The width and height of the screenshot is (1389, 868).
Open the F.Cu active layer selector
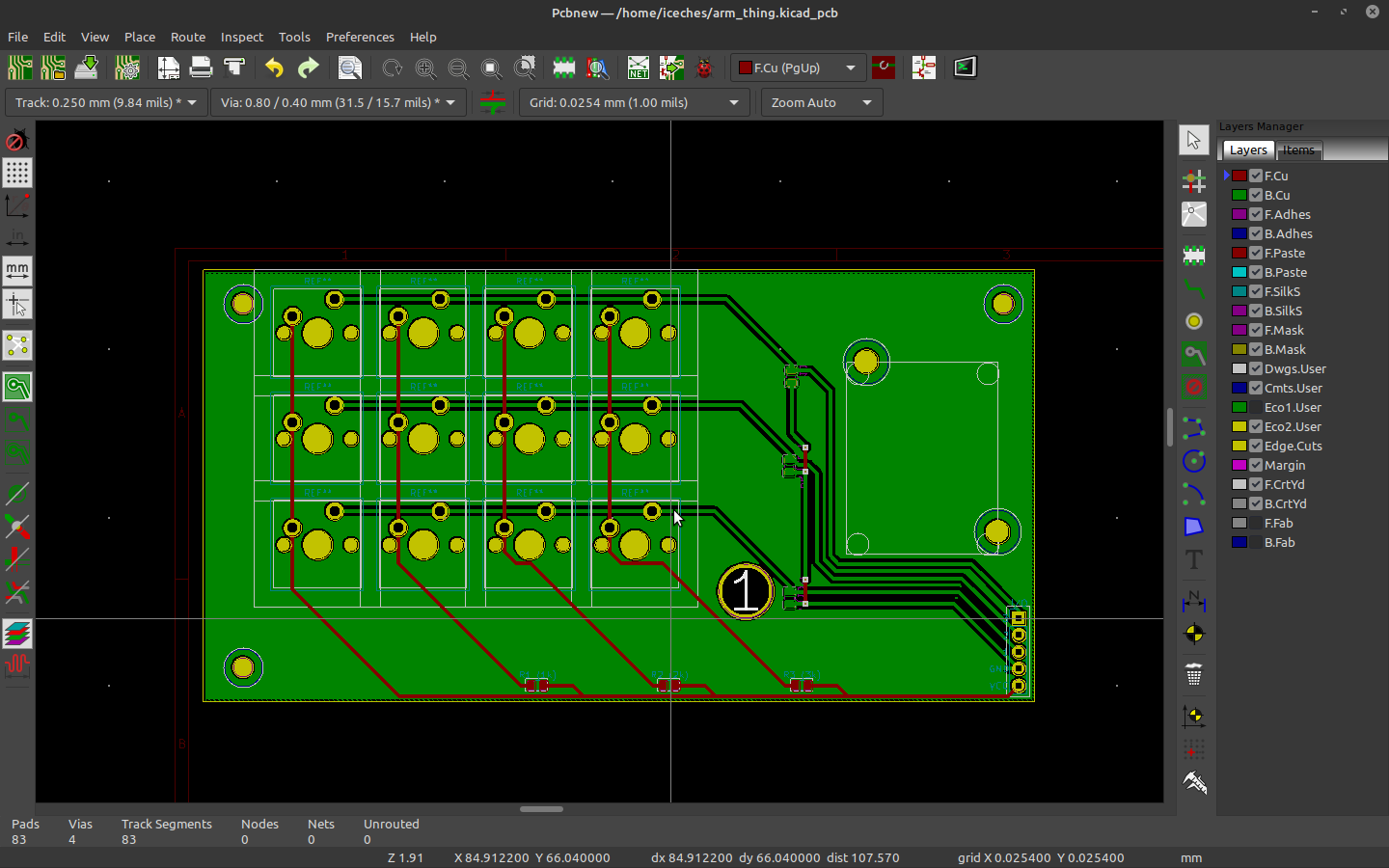click(x=798, y=68)
